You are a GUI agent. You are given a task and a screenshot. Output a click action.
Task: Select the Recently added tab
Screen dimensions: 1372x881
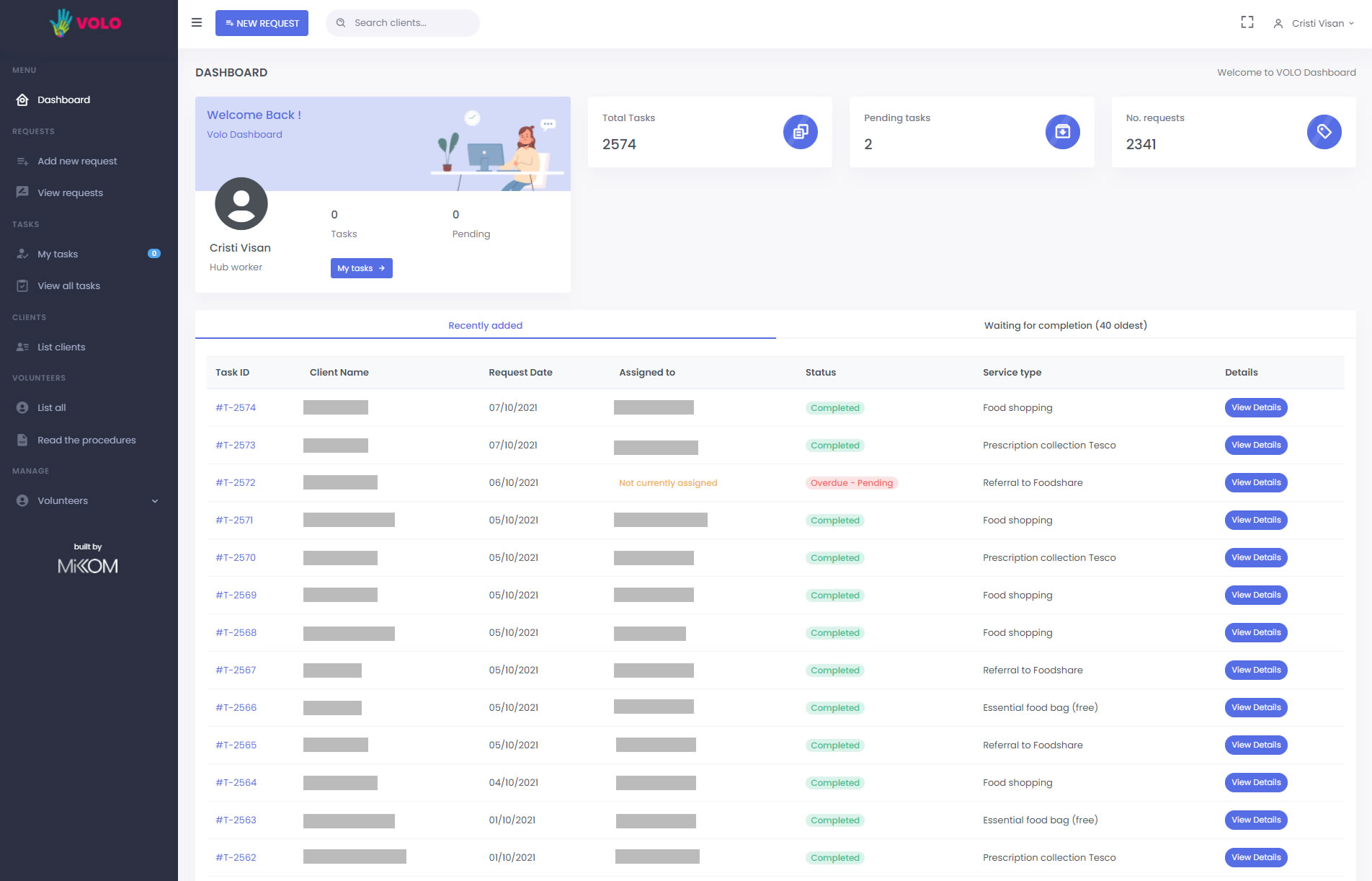[485, 325]
